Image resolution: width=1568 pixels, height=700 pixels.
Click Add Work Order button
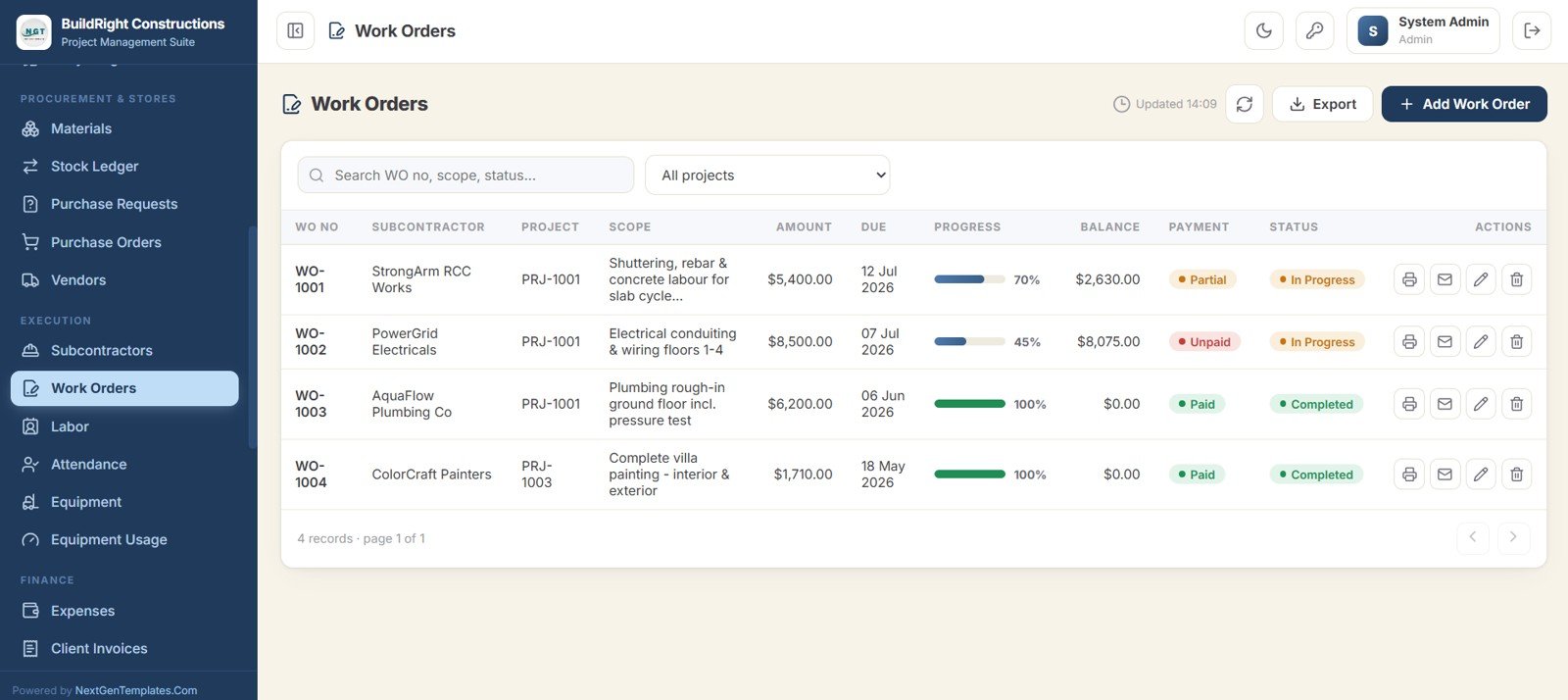[x=1464, y=104]
